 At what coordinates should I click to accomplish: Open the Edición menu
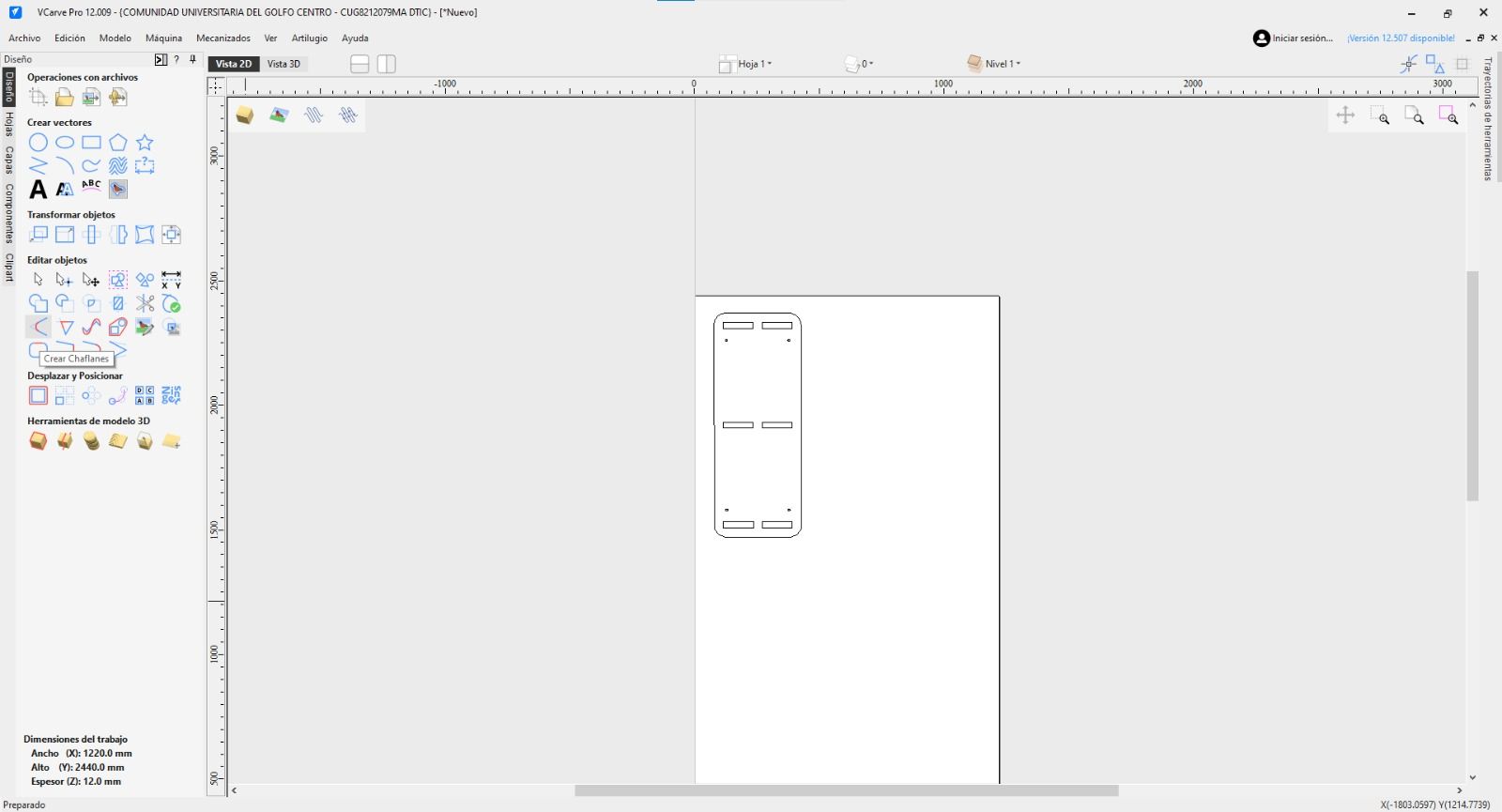(x=69, y=38)
